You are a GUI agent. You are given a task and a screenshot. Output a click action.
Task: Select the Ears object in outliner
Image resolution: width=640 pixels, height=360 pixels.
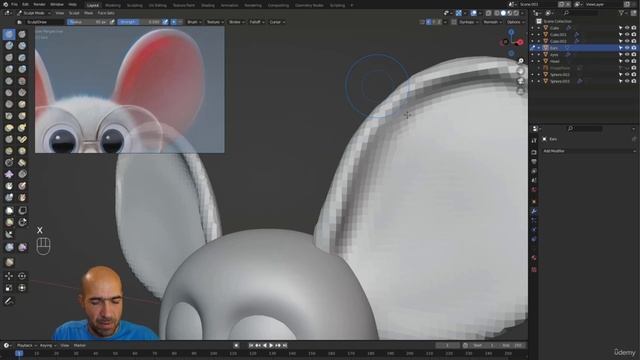(554, 48)
